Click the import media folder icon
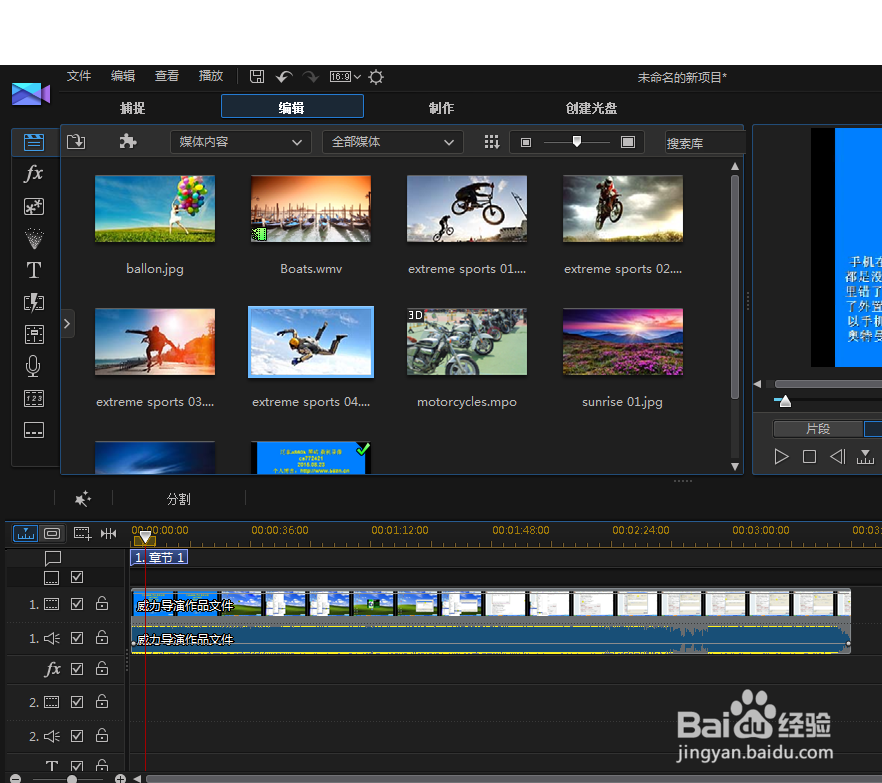Viewport: 882px width, 783px height. coord(76,142)
